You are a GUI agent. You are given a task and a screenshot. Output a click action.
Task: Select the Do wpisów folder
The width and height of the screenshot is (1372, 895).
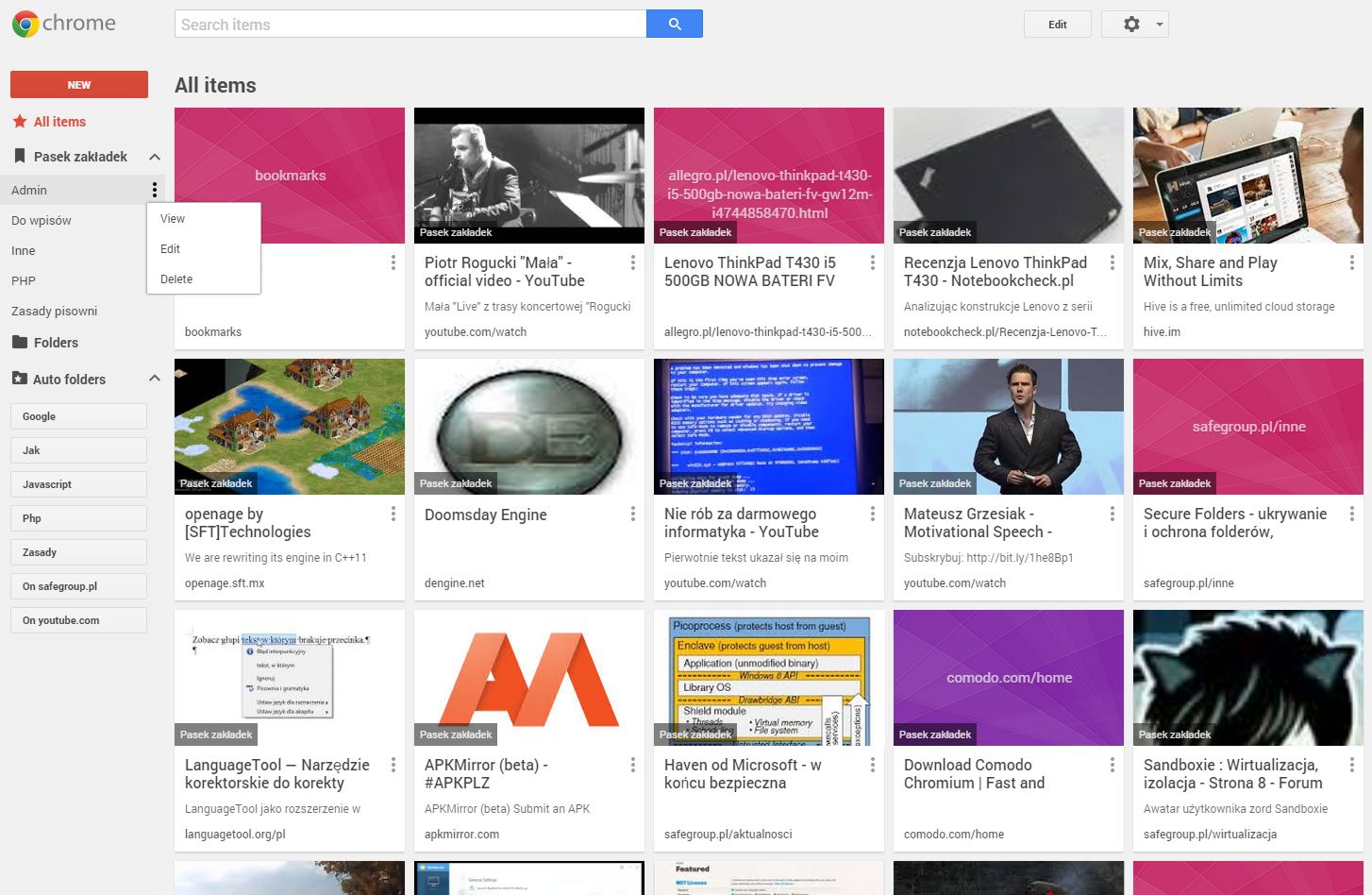click(42, 221)
